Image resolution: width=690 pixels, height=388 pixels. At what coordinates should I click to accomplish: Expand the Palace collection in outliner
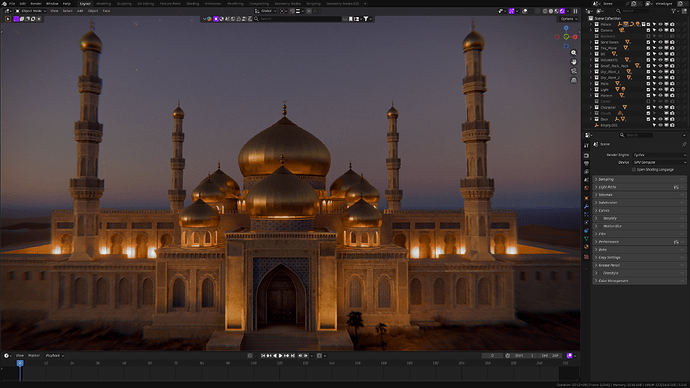[591, 25]
